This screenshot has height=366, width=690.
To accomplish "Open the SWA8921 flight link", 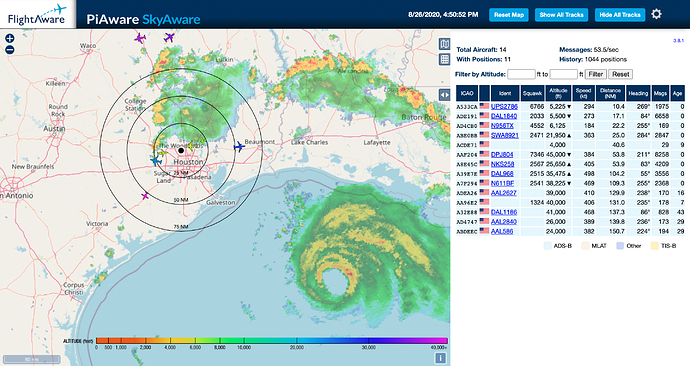I will point(505,135).
